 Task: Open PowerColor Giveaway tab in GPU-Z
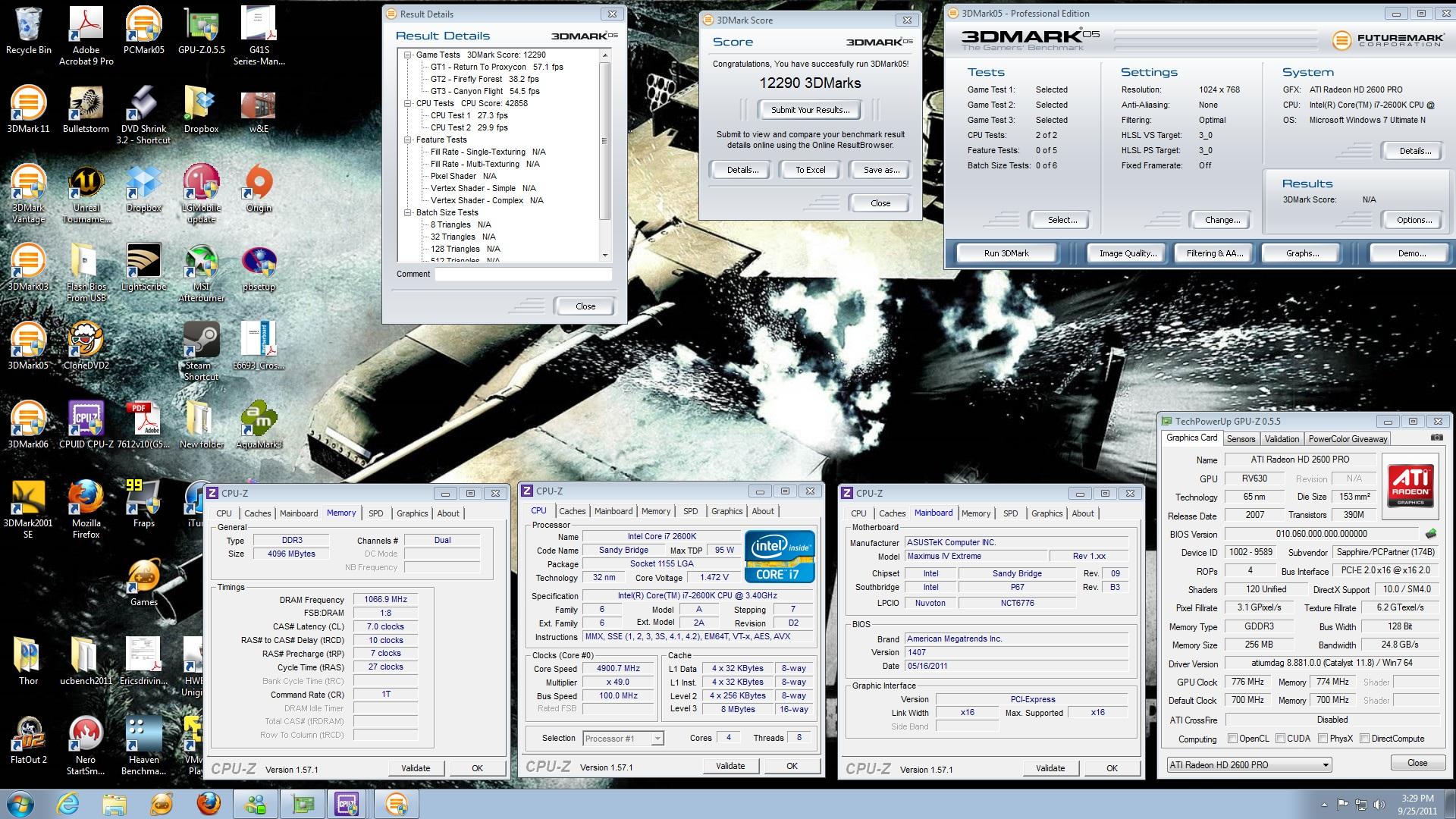[1348, 438]
